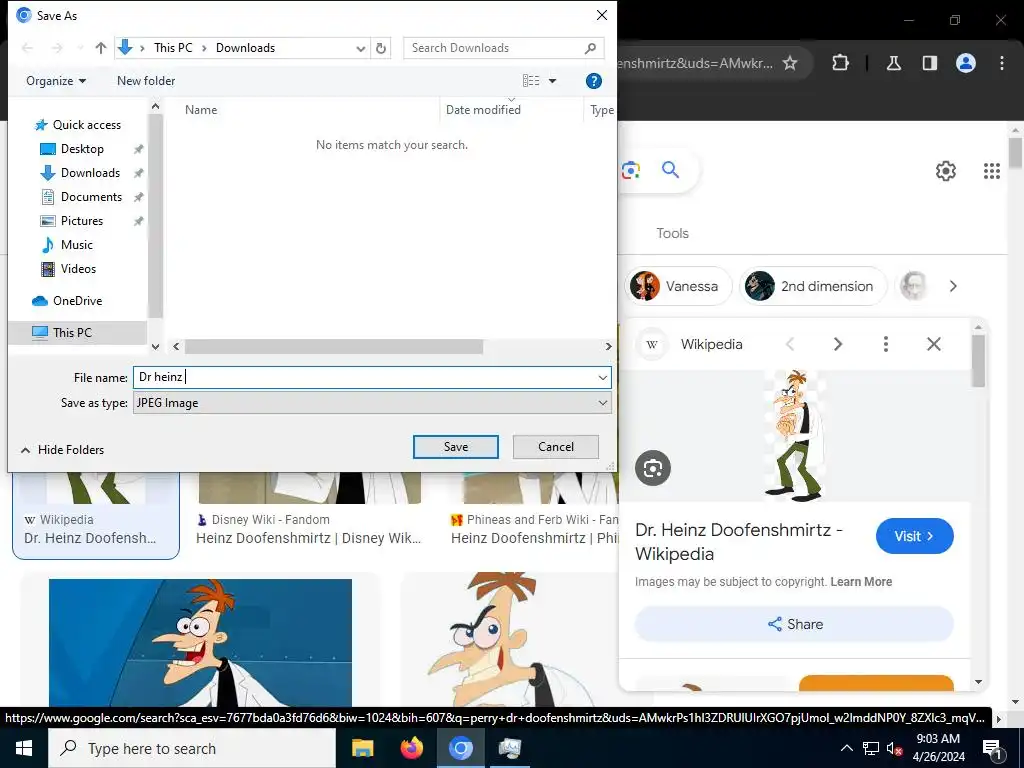Select Pictures in the navigation pane
Viewport: 1024px width, 768px height.
82,221
